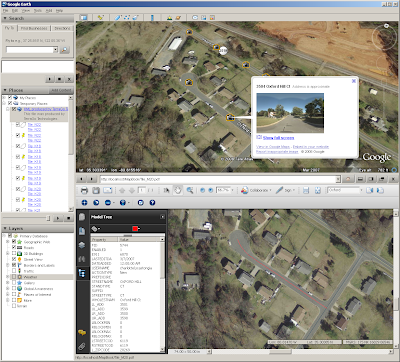Click the comments speech bubble icon in sidebar
Screen dimensions: 400x362
click(x=82, y=332)
